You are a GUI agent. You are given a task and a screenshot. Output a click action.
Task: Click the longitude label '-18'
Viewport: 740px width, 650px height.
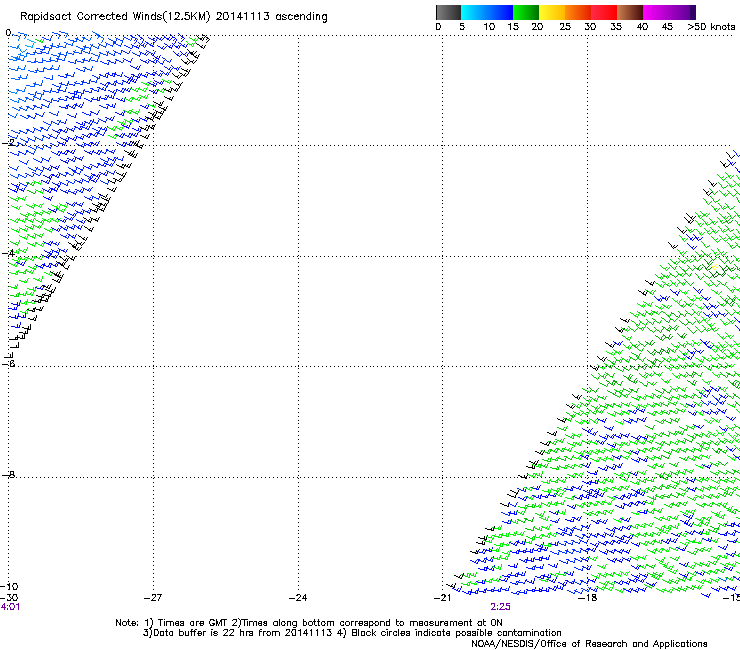(x=588, y=598)
